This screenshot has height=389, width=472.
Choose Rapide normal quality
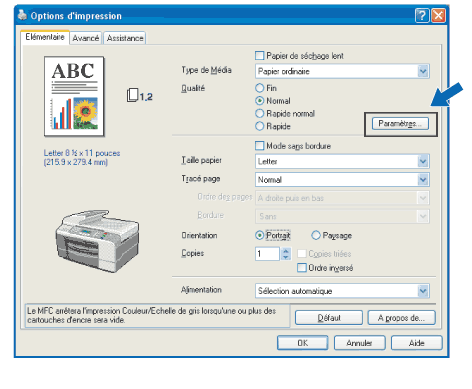click(260, 113)
